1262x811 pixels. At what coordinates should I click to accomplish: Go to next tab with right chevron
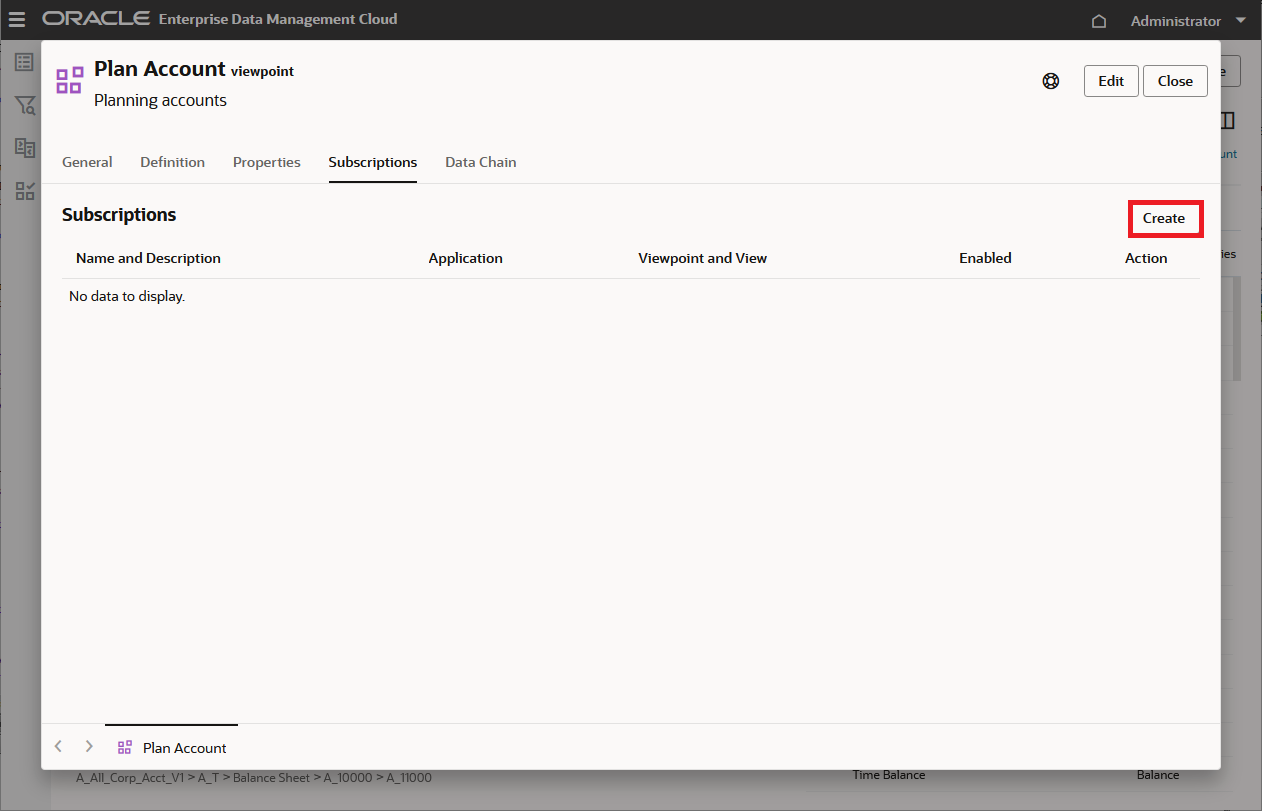89,747
